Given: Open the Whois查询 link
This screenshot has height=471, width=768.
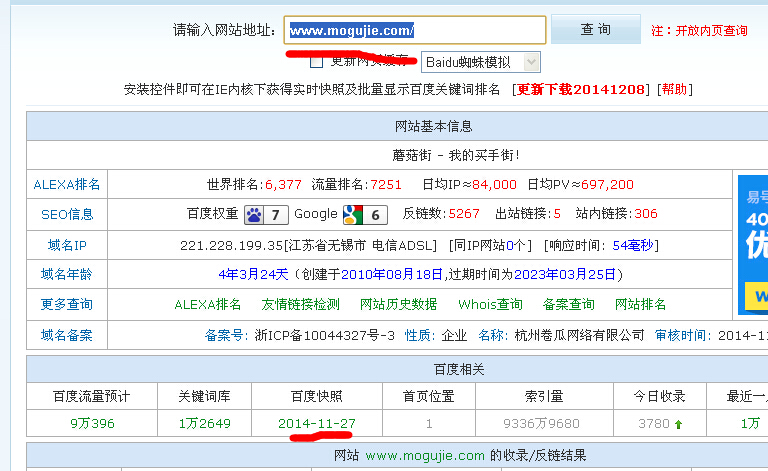Looking at the screenshot, I should click(490, 305).
